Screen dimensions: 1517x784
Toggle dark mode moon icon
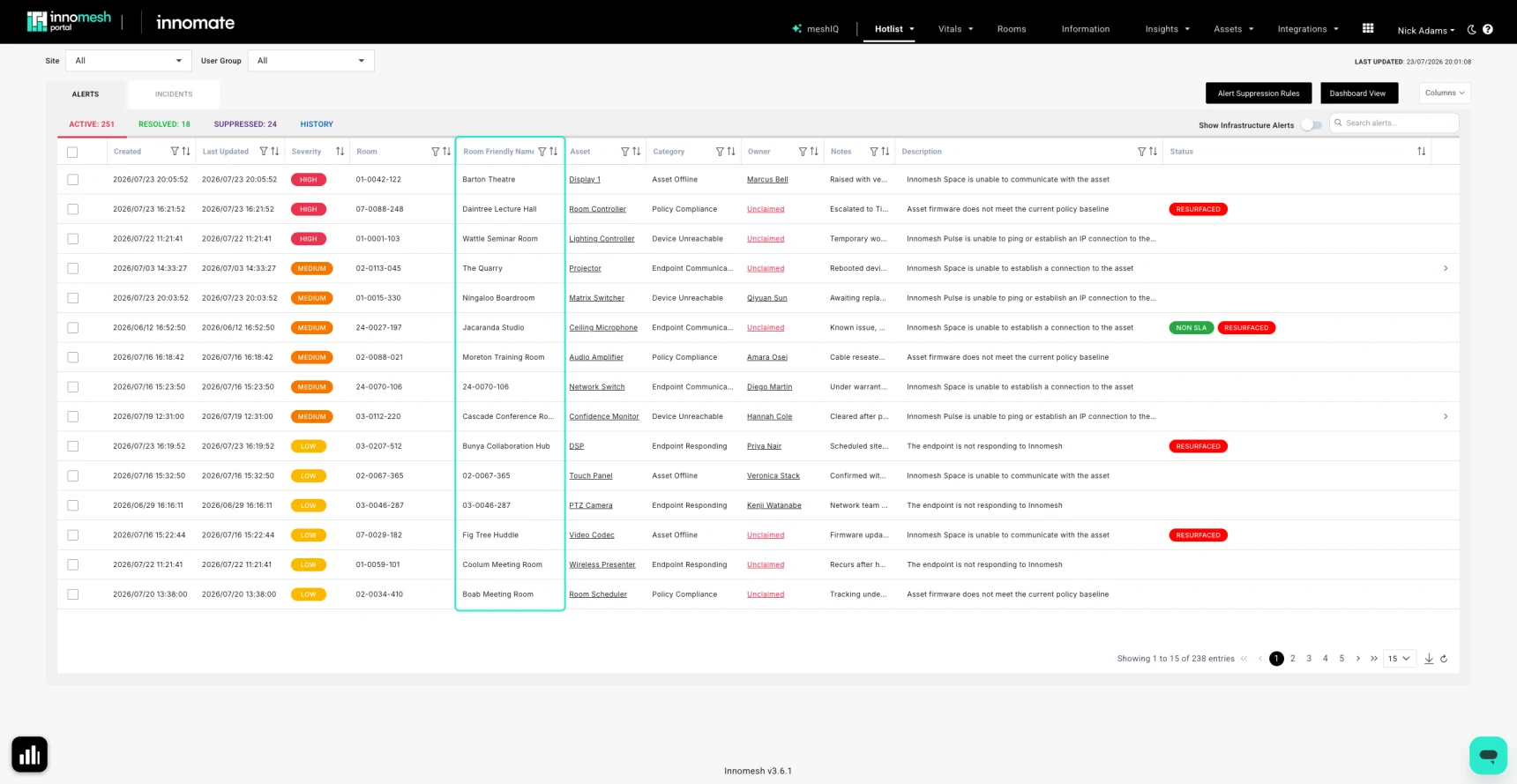(x=1471, y=29)
